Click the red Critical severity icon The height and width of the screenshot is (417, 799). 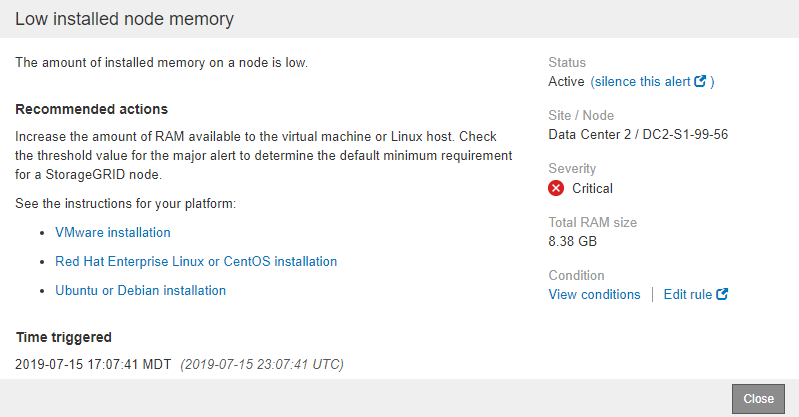pos(556,188)
